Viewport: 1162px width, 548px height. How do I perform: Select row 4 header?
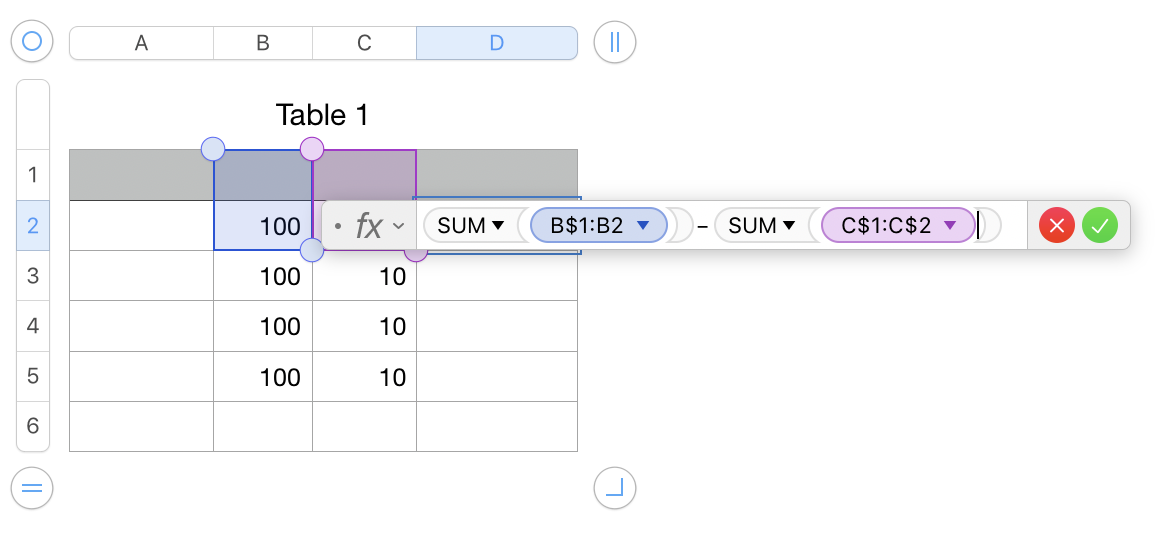tap(33, 326)
